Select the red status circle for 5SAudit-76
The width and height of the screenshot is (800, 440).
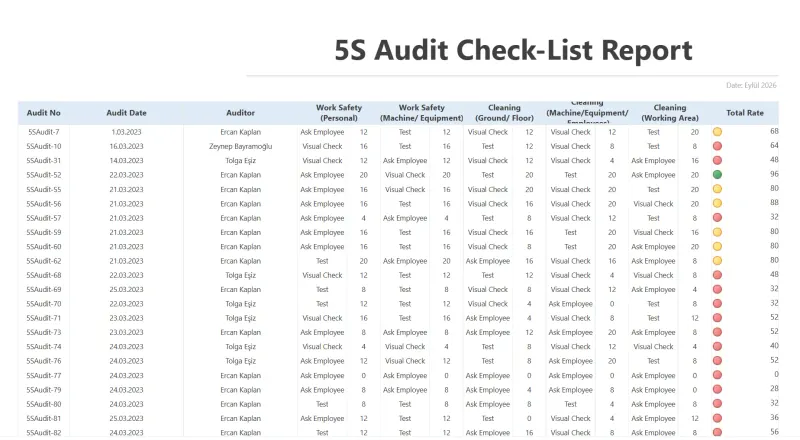point(717,360)
